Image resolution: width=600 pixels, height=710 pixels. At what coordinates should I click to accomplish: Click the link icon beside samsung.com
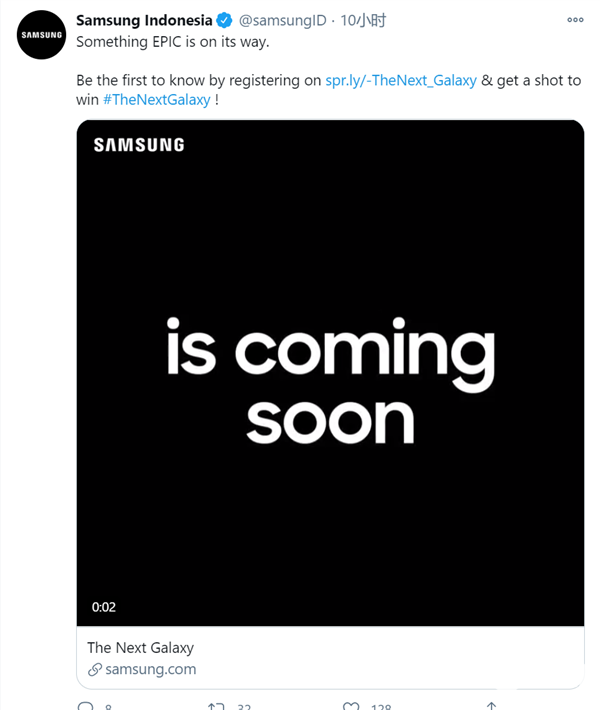[x=95, y=670]
